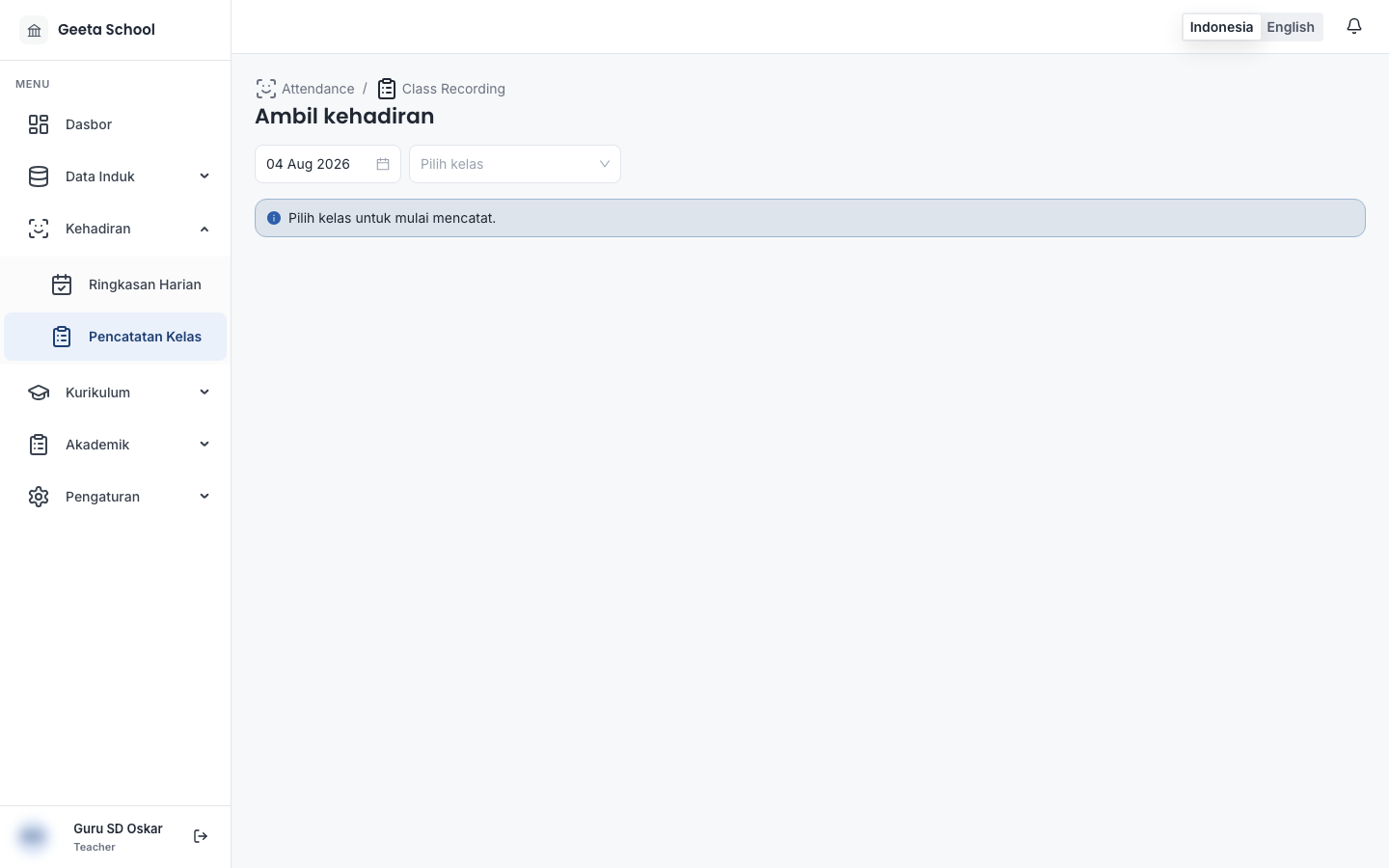The image size is (1389, 868).
Task: Click the MENU section label
Action: coord(33,84)
